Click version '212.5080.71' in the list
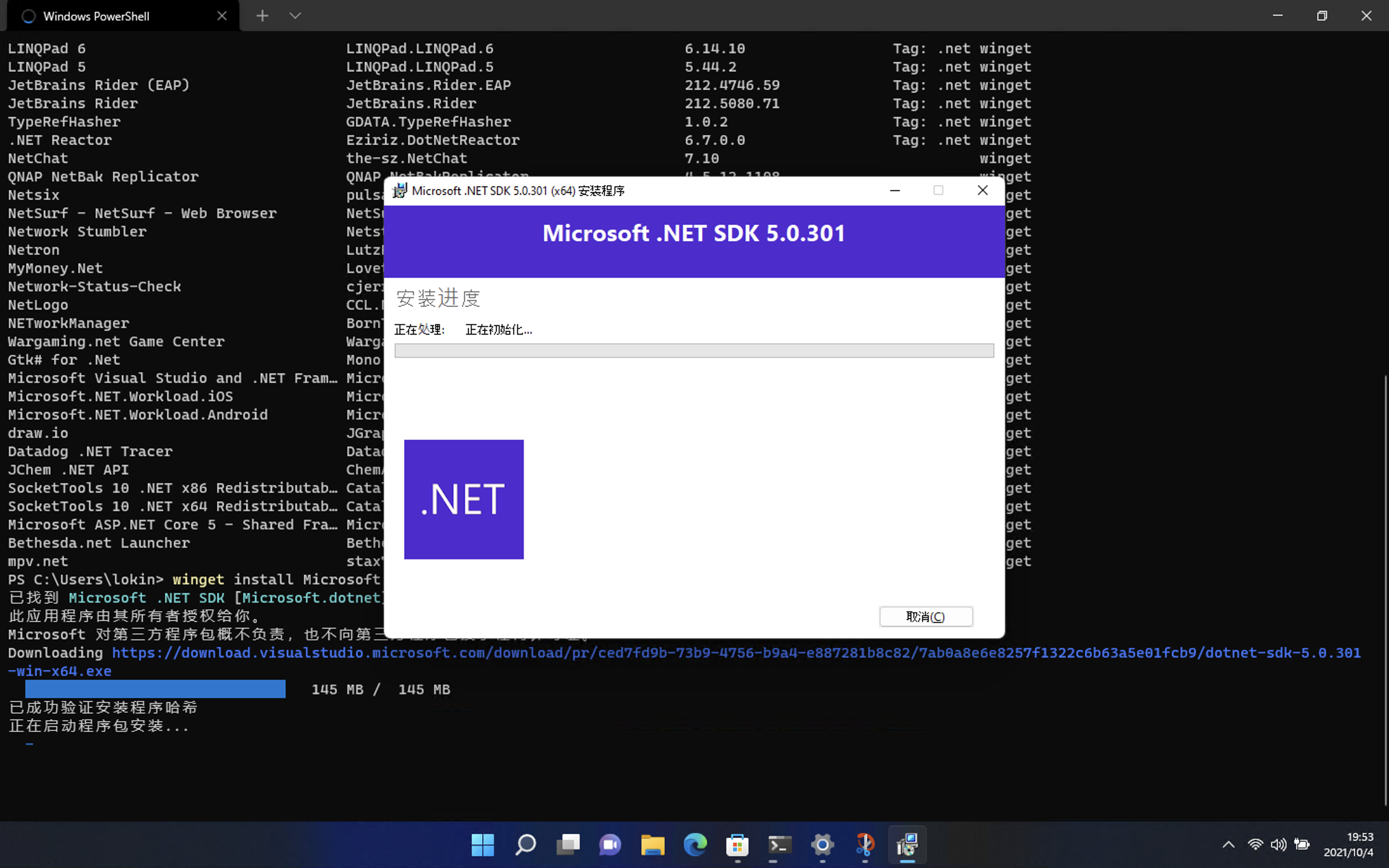 732,103
